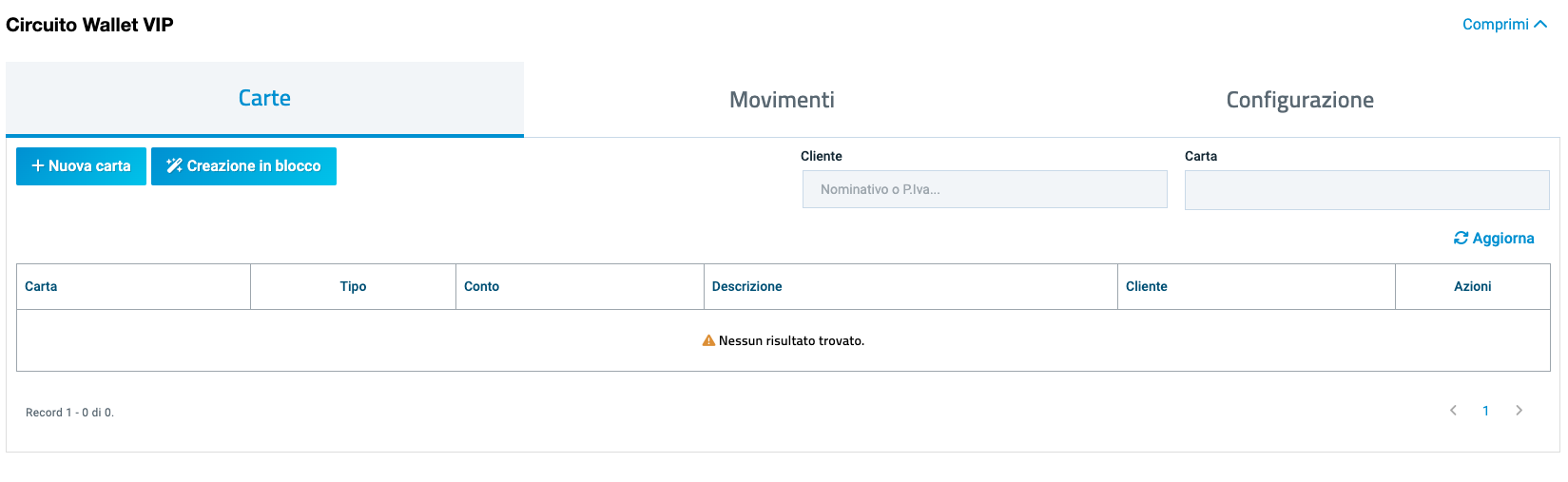Click the Aggiorna refresh icon
The image size is (1568, 482).
click(x=1461, y=239)
